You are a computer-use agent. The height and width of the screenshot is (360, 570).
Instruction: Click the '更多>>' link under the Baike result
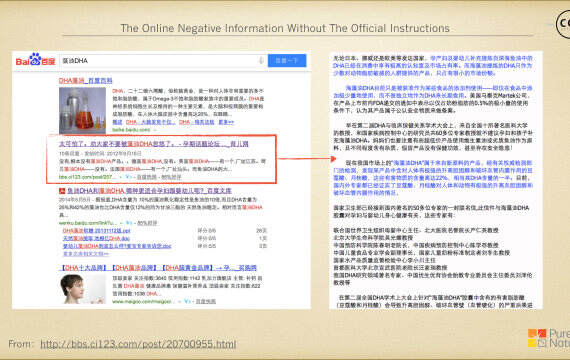(x=226, y=122)
